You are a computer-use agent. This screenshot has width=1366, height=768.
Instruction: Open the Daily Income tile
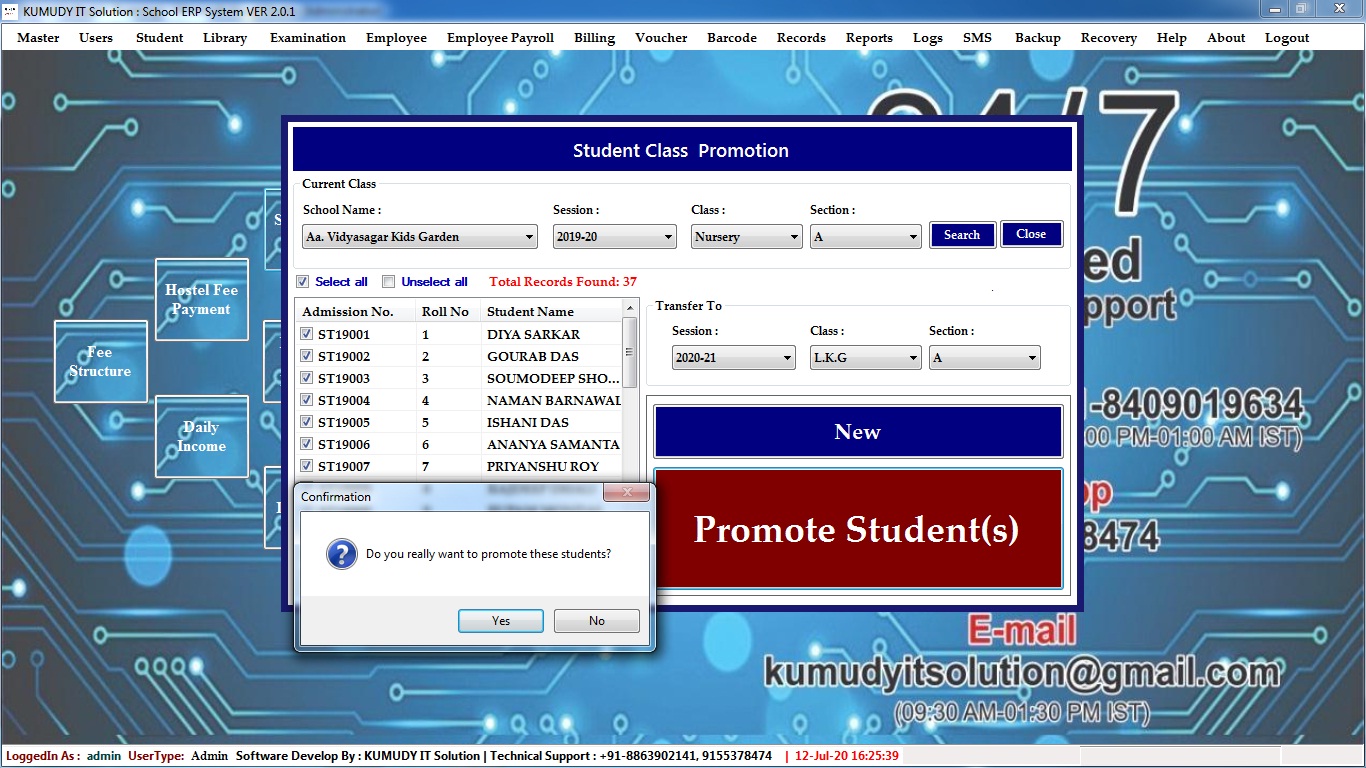click(x=201, y=436)
